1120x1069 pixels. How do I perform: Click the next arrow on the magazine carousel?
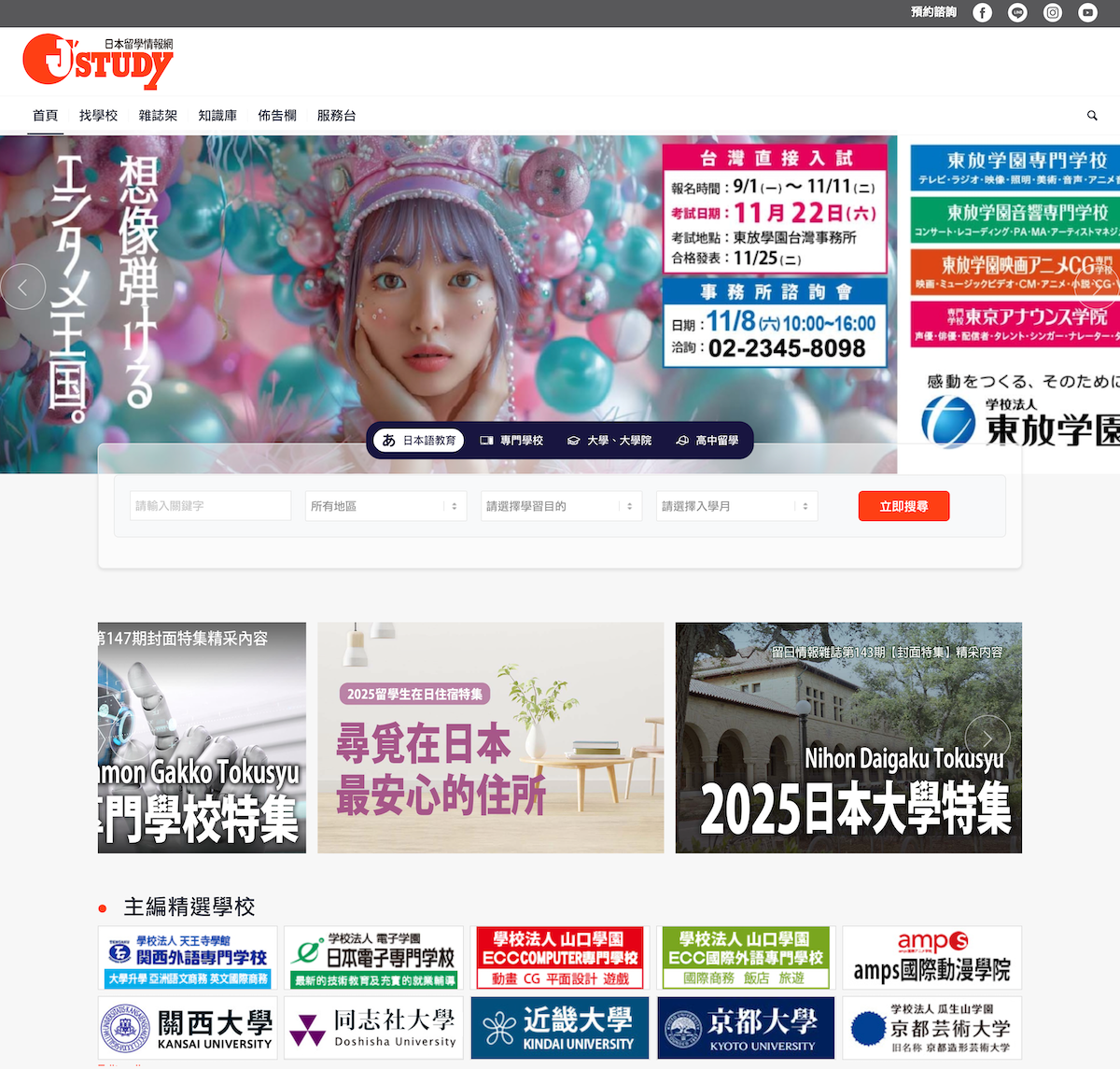click(x=987, y=737)
